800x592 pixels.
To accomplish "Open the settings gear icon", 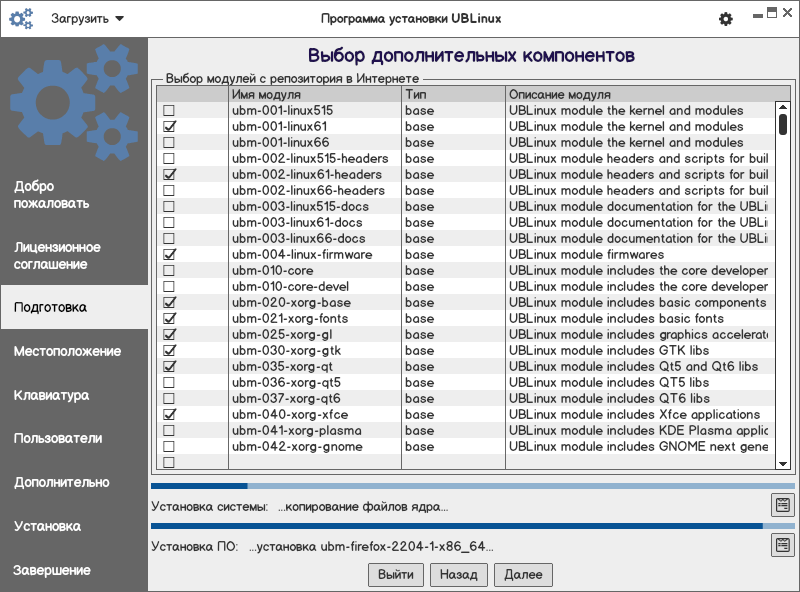I will pos(726,19).
